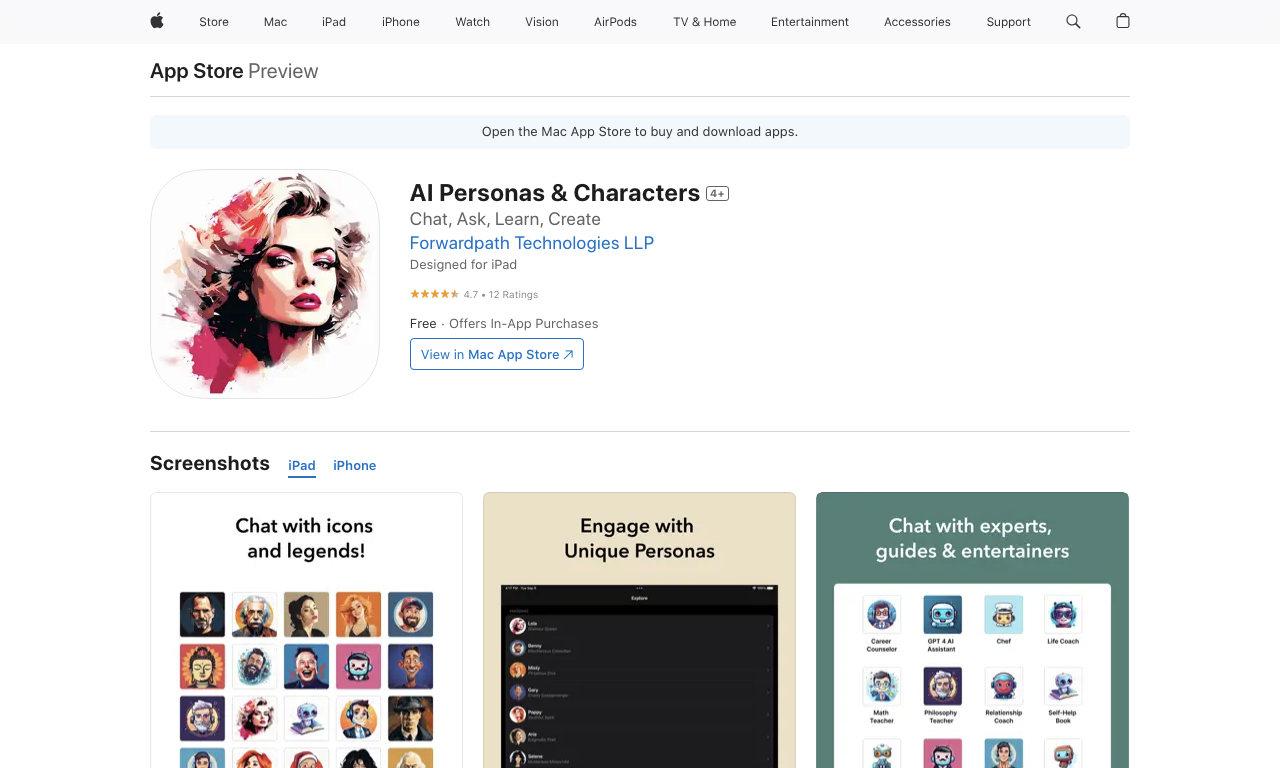Click the Life Coach persona icon
This screenshot has height=768, width=1280.
pos(1063,615)
